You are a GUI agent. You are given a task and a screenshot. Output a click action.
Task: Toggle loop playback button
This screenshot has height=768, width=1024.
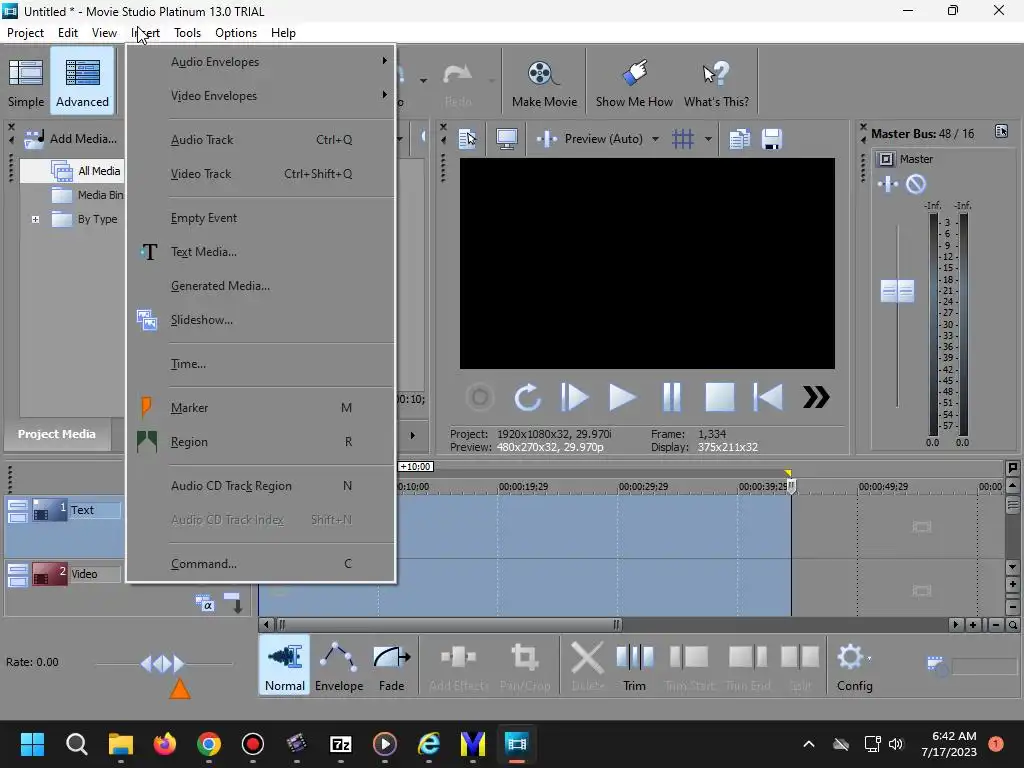pyautogui.click(x=527, y=397)
